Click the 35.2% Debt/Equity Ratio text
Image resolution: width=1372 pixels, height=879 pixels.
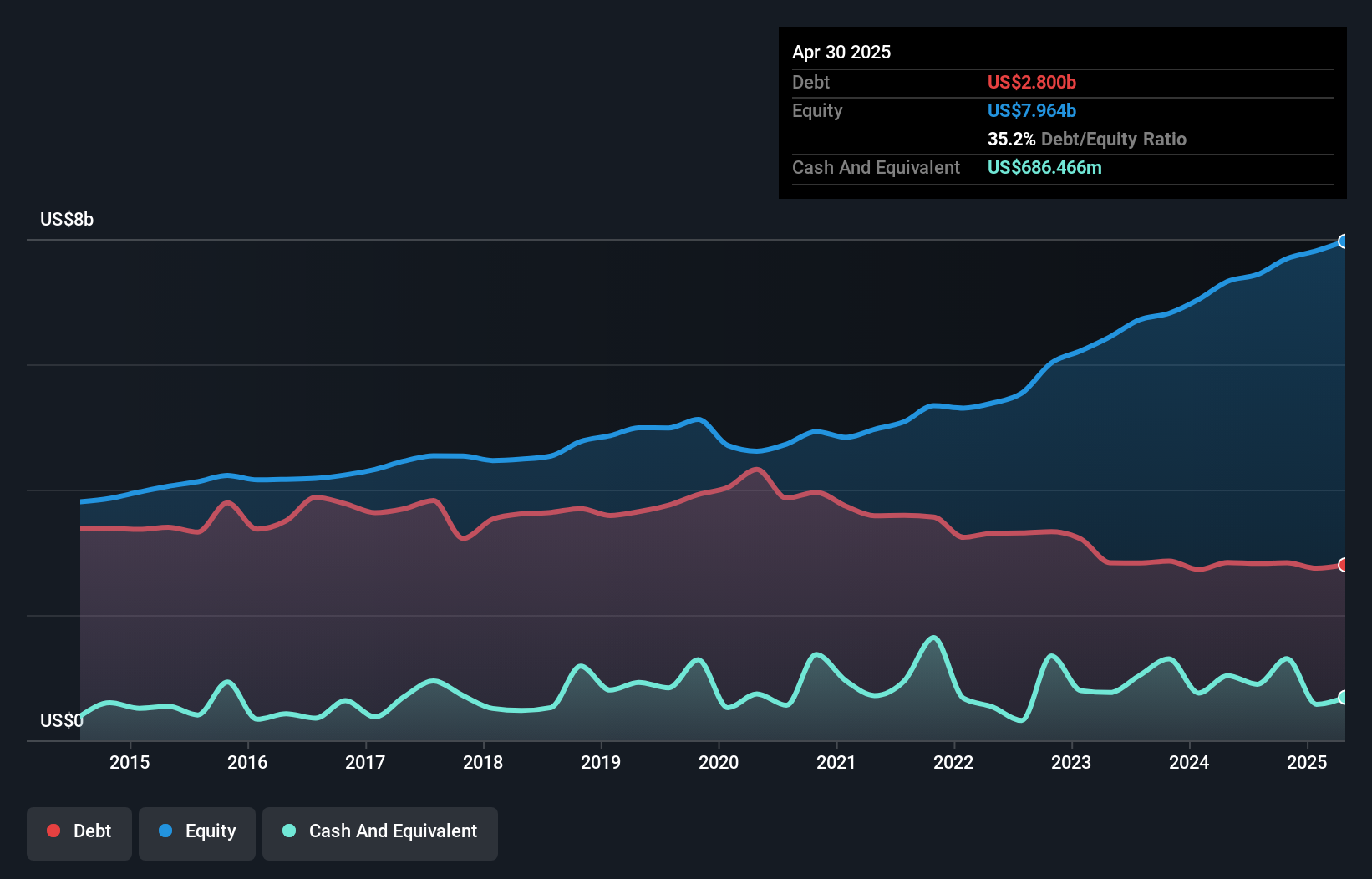click(x=1087, y=139)
